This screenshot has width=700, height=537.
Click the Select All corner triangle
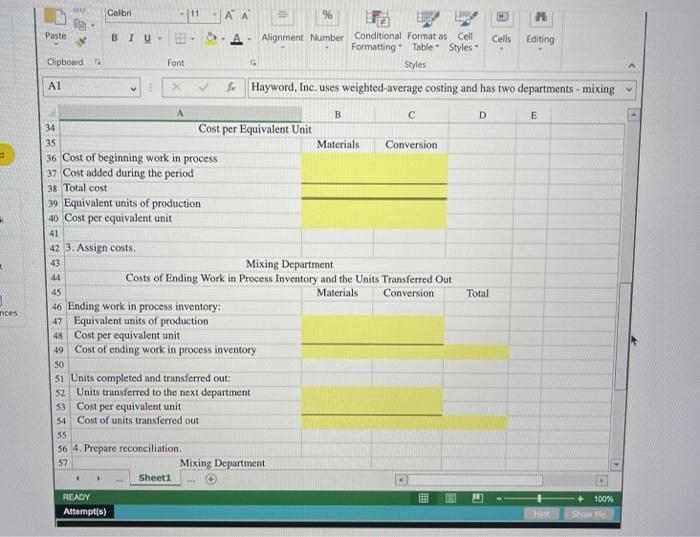coord(52,112)
